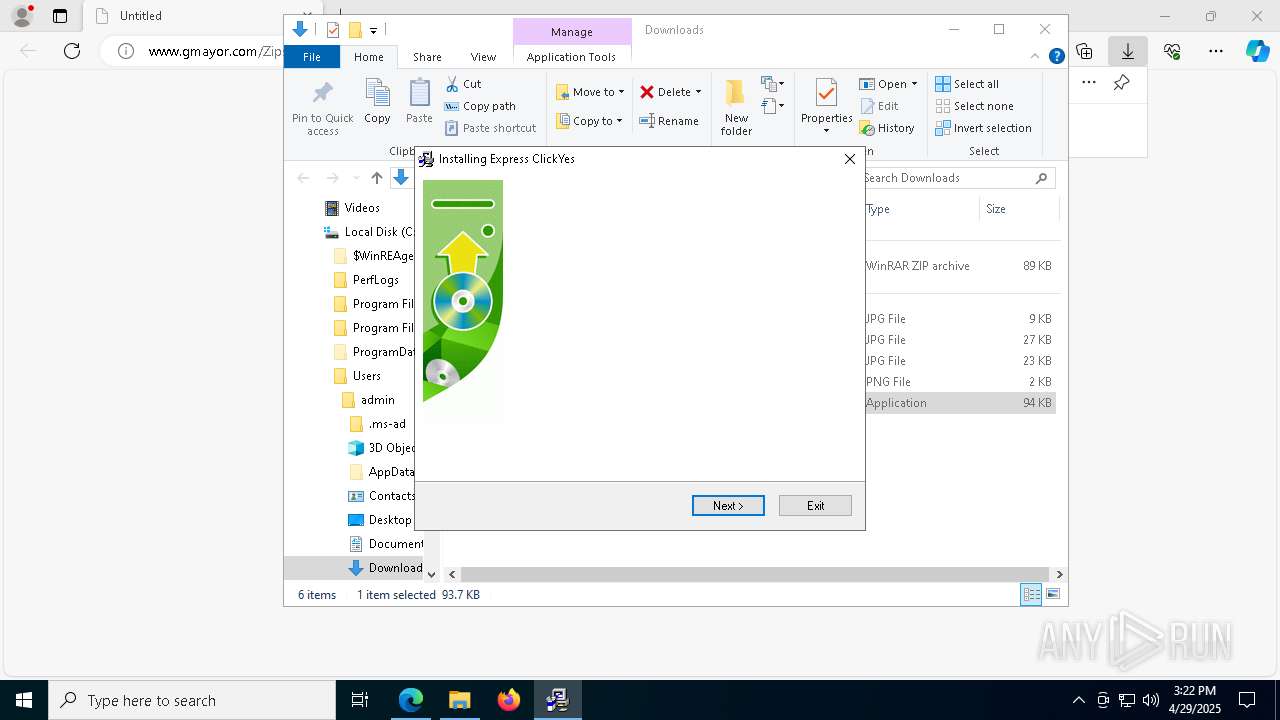1280x720 pixels.
Task: Open the File tab in Explorer
Action: click(x=312, y=57)
